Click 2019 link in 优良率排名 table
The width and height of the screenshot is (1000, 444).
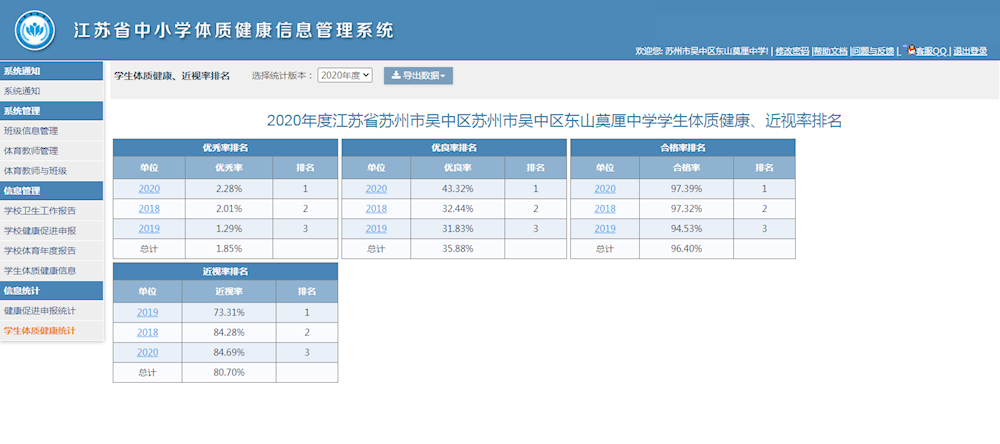click(x=376, y=228)
